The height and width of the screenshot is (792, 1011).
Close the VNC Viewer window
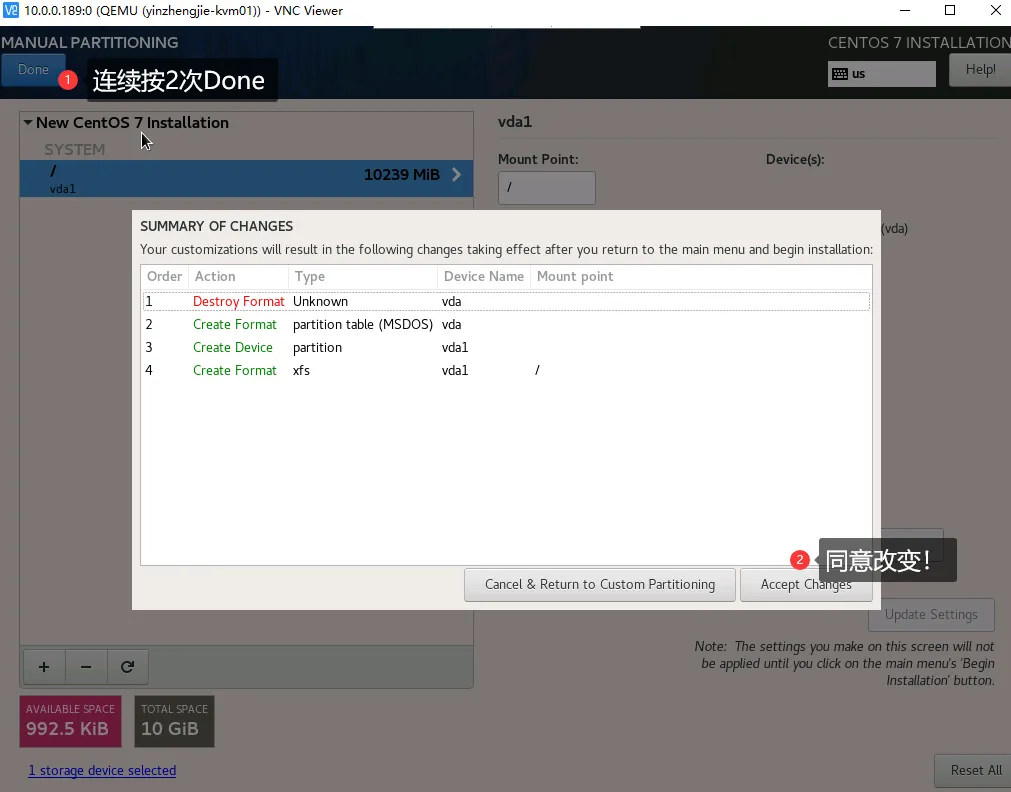[x=996, y=10]
